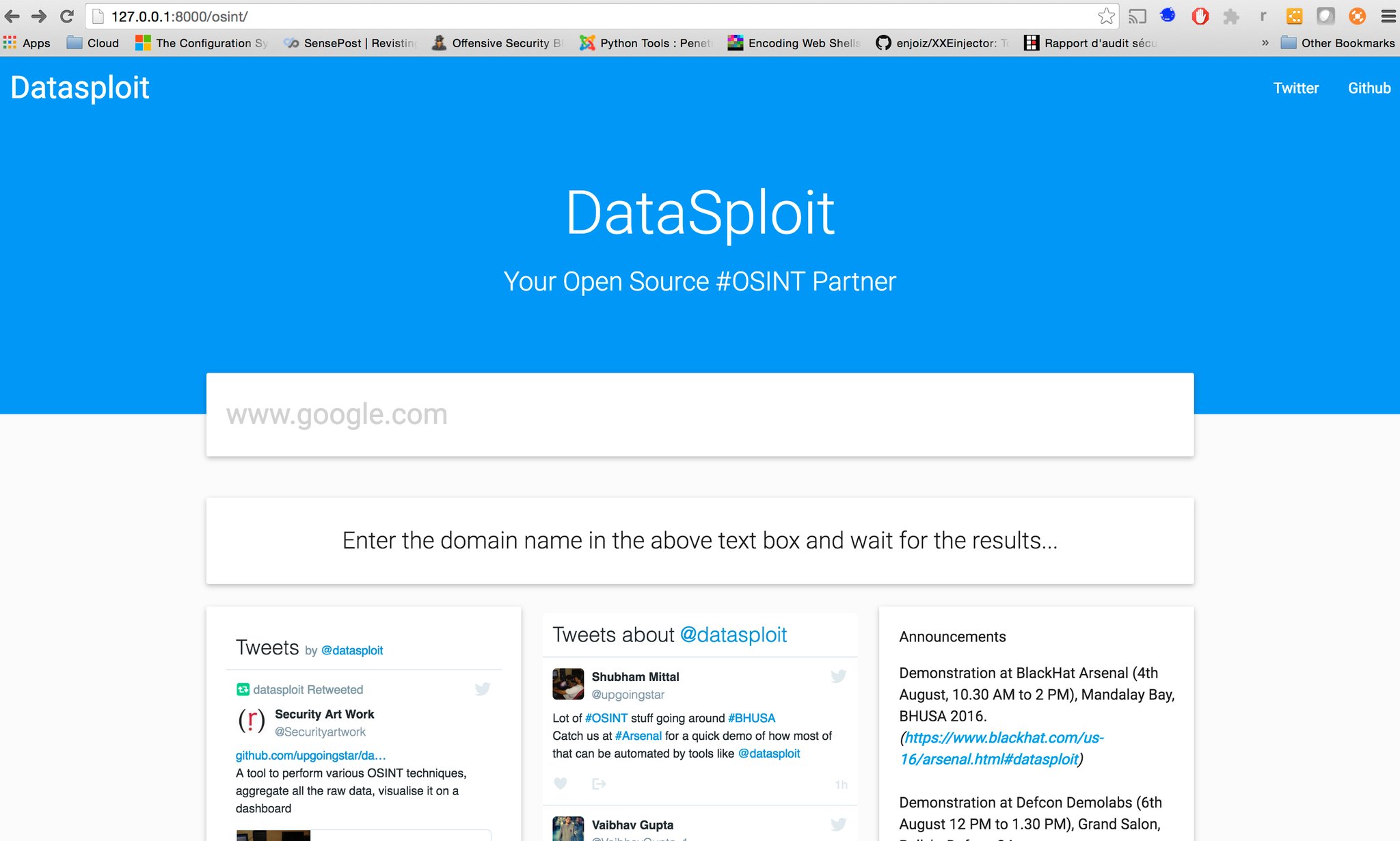Image resolution: width=1400 pixels, height=841 pixels.
Task: Select the 'Announcements' heading text
Action: [x=952, y=637]
